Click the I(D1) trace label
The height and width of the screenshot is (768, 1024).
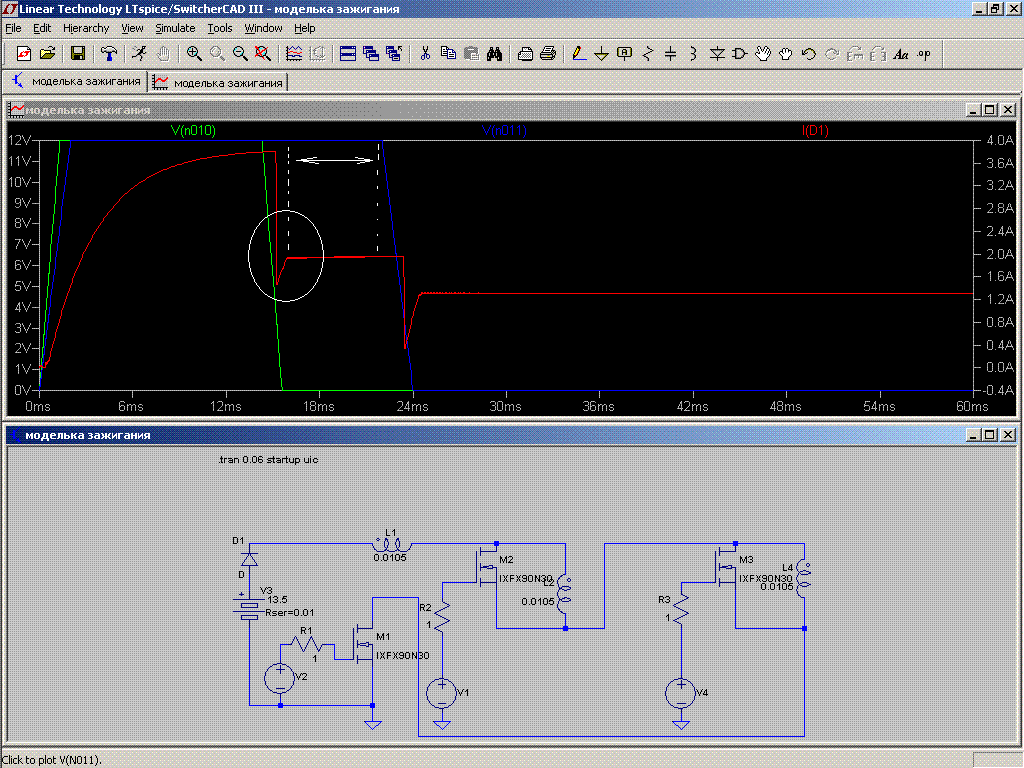pos(815,131)
